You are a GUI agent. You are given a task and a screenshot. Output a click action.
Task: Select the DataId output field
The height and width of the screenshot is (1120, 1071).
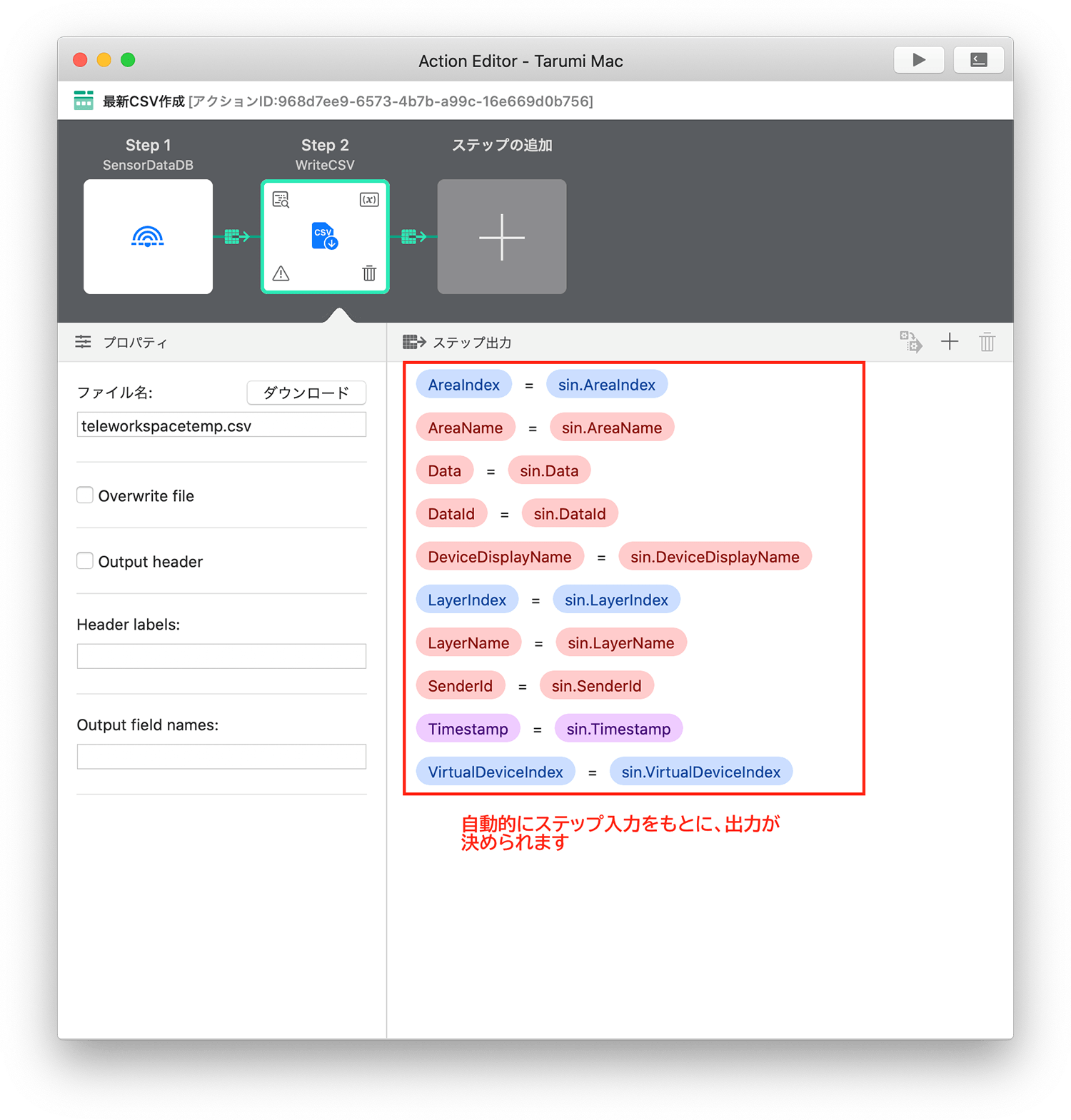[x=451, y=513]
